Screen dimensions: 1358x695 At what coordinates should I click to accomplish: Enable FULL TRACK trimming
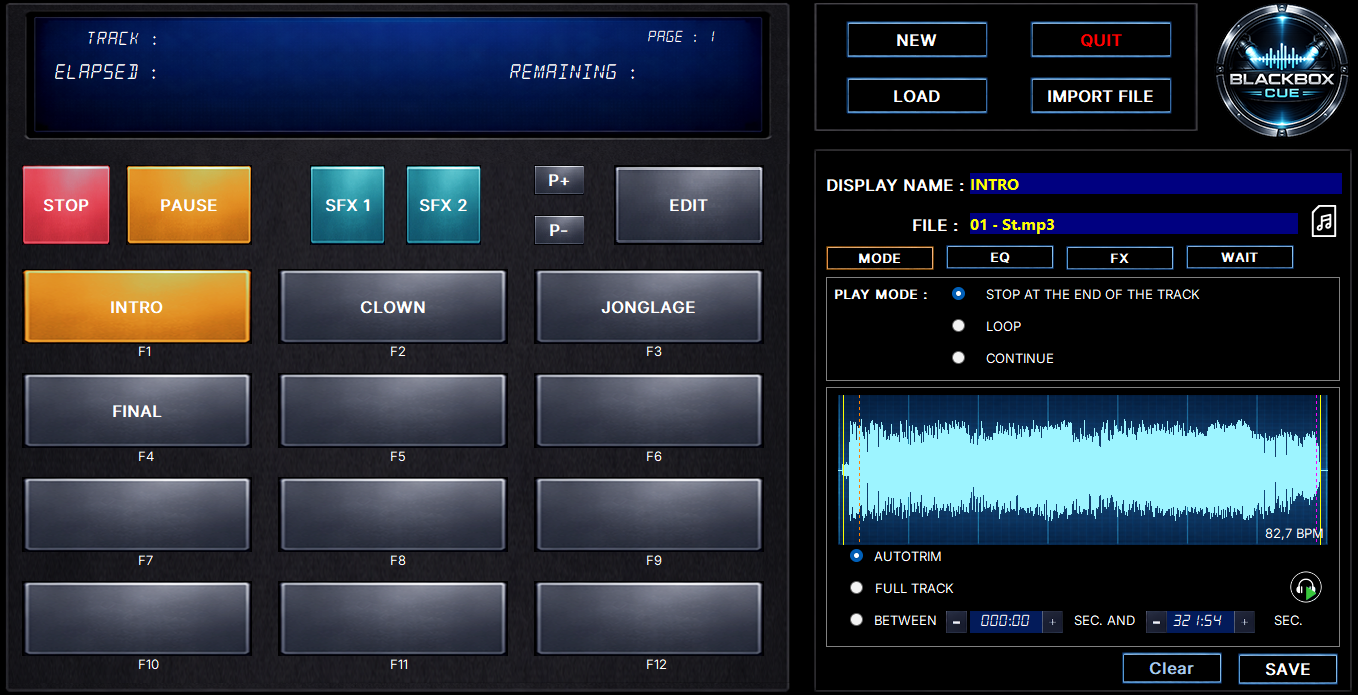(x=856, y=588)
